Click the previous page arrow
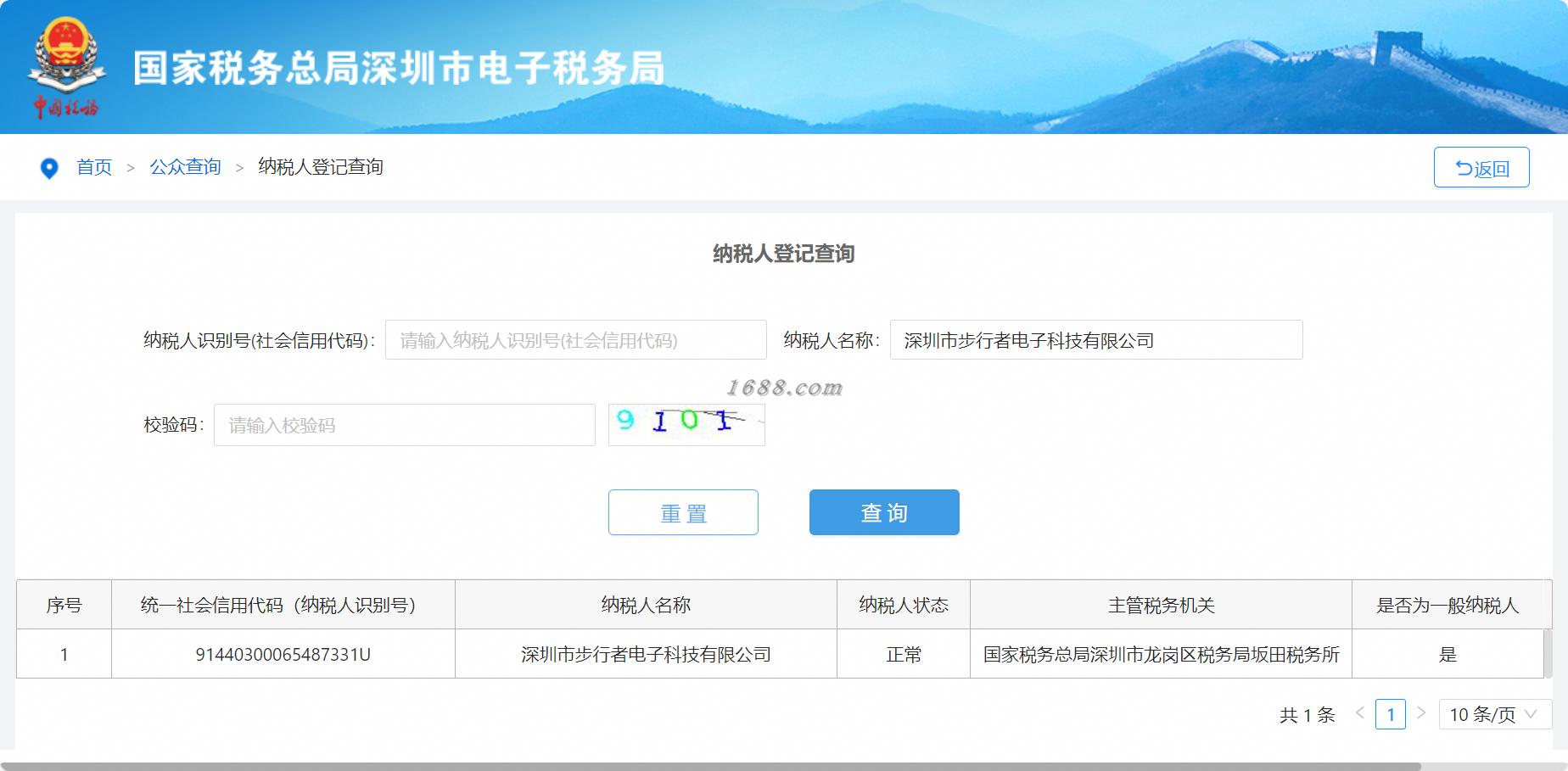Viewport: 1568px width, 771px height. 1360,713
